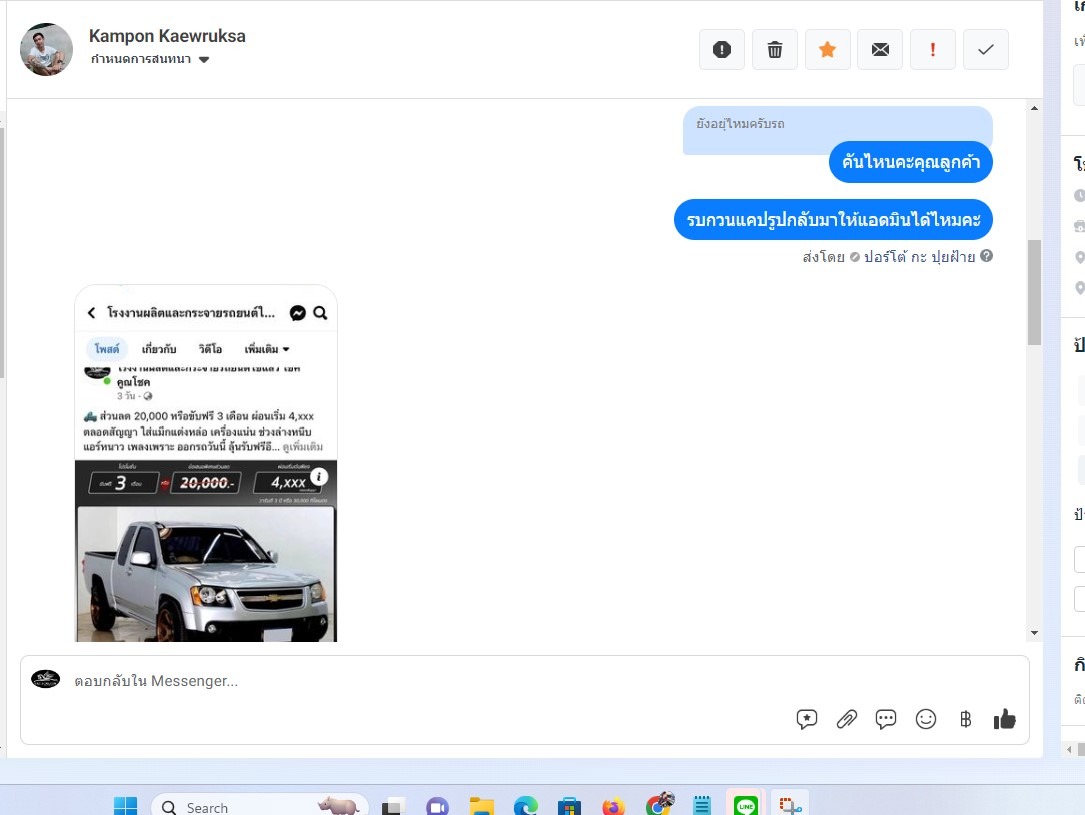Click scroll-up arrow of chat scrollbar
Screen dimensions: 1085x815
point(1034,108)
